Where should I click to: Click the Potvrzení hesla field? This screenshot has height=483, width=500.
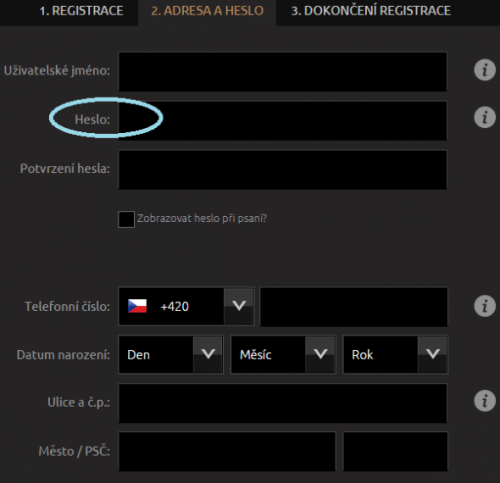pyautogui.click(x=283, y=170)
